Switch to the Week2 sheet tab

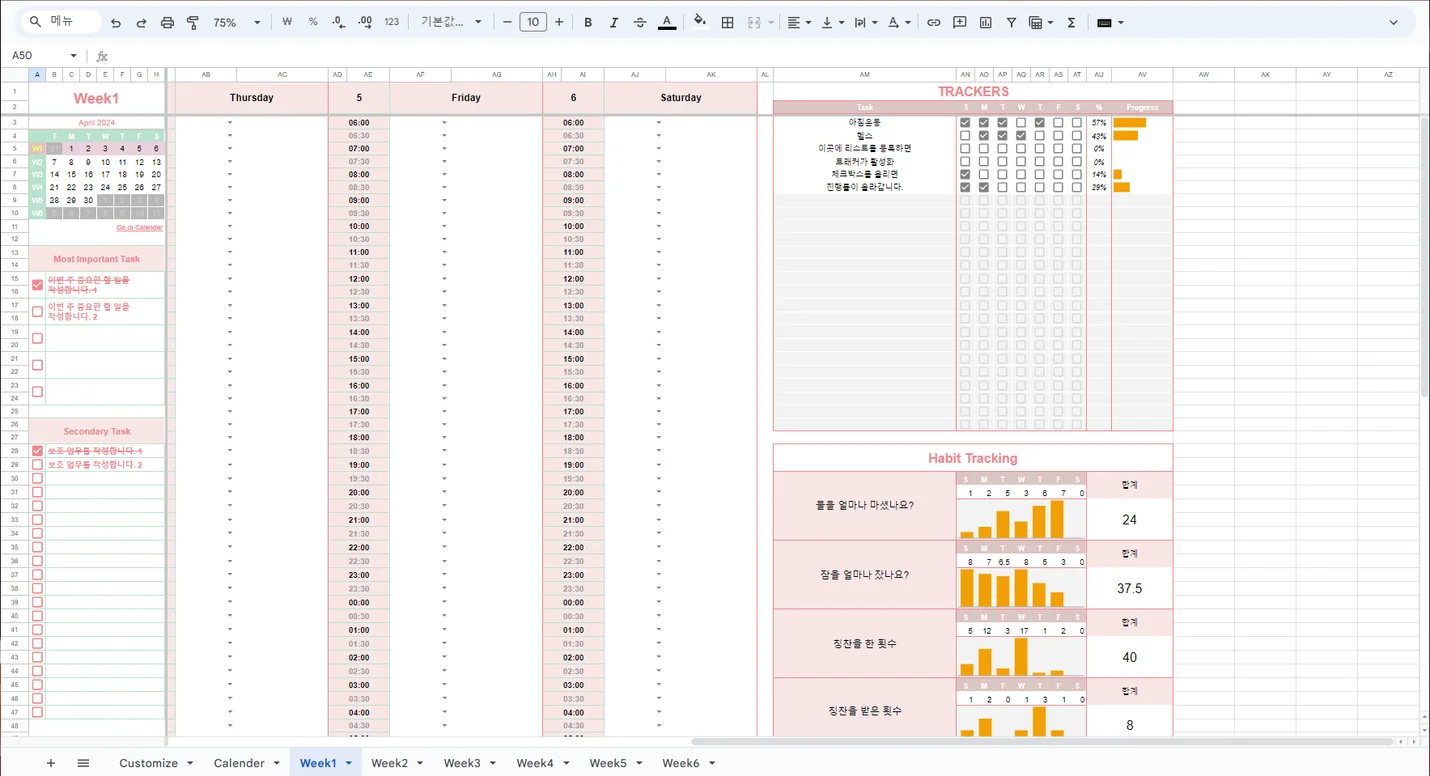[389, 763]
